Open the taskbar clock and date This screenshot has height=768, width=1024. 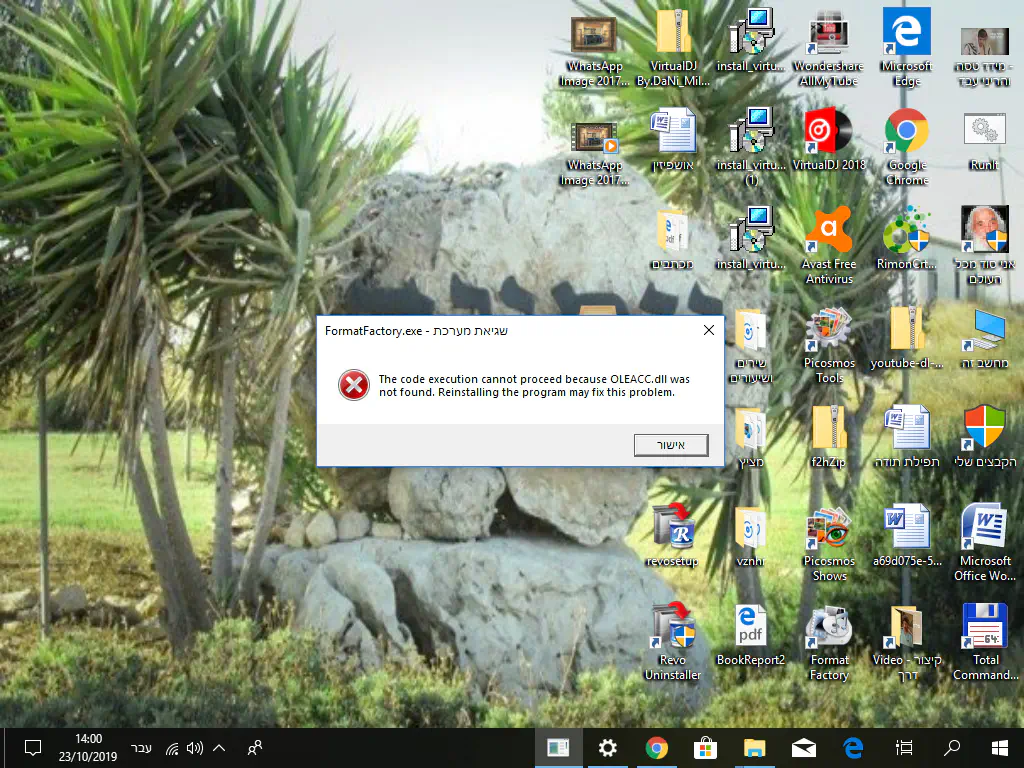88,748
